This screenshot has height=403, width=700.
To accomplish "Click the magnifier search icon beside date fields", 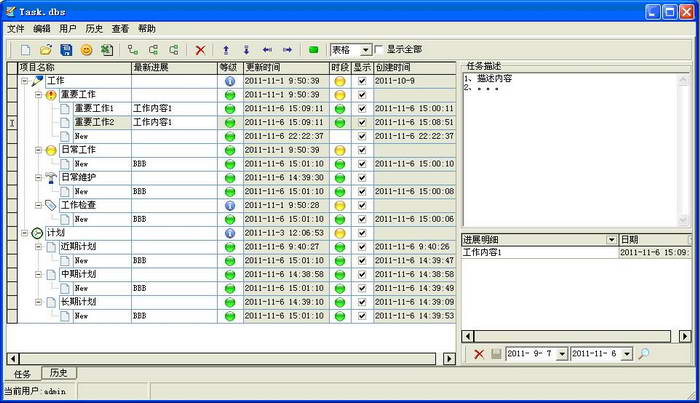I will 644,354.
